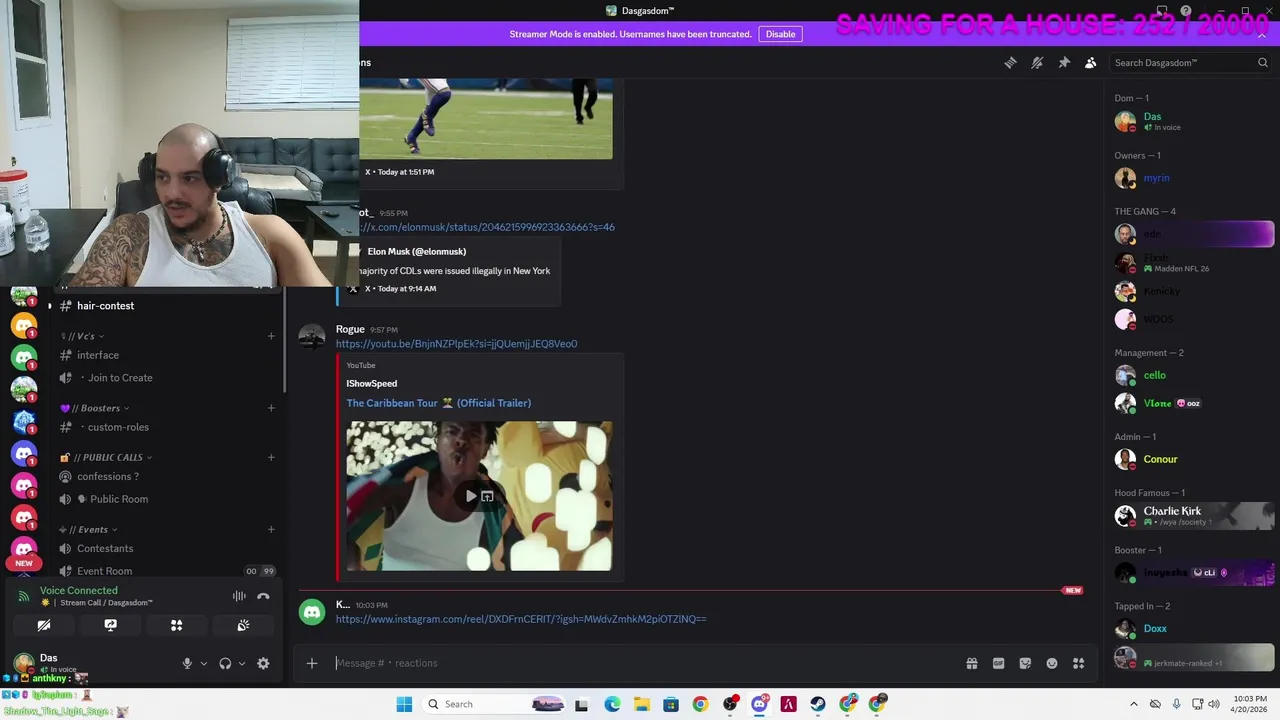Open Steam from the taskbar
Screen dimensions: 1280x720
coord(818,704)
